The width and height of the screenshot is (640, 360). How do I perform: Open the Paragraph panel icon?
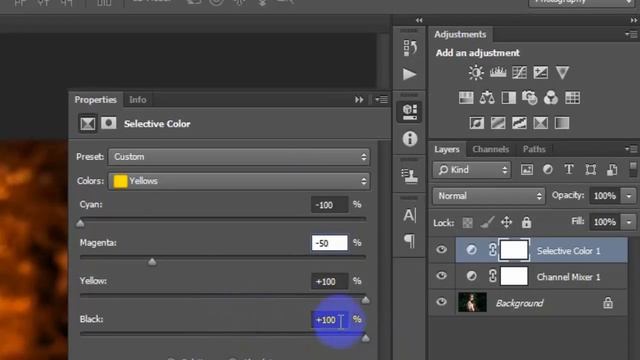click(409, 241)
